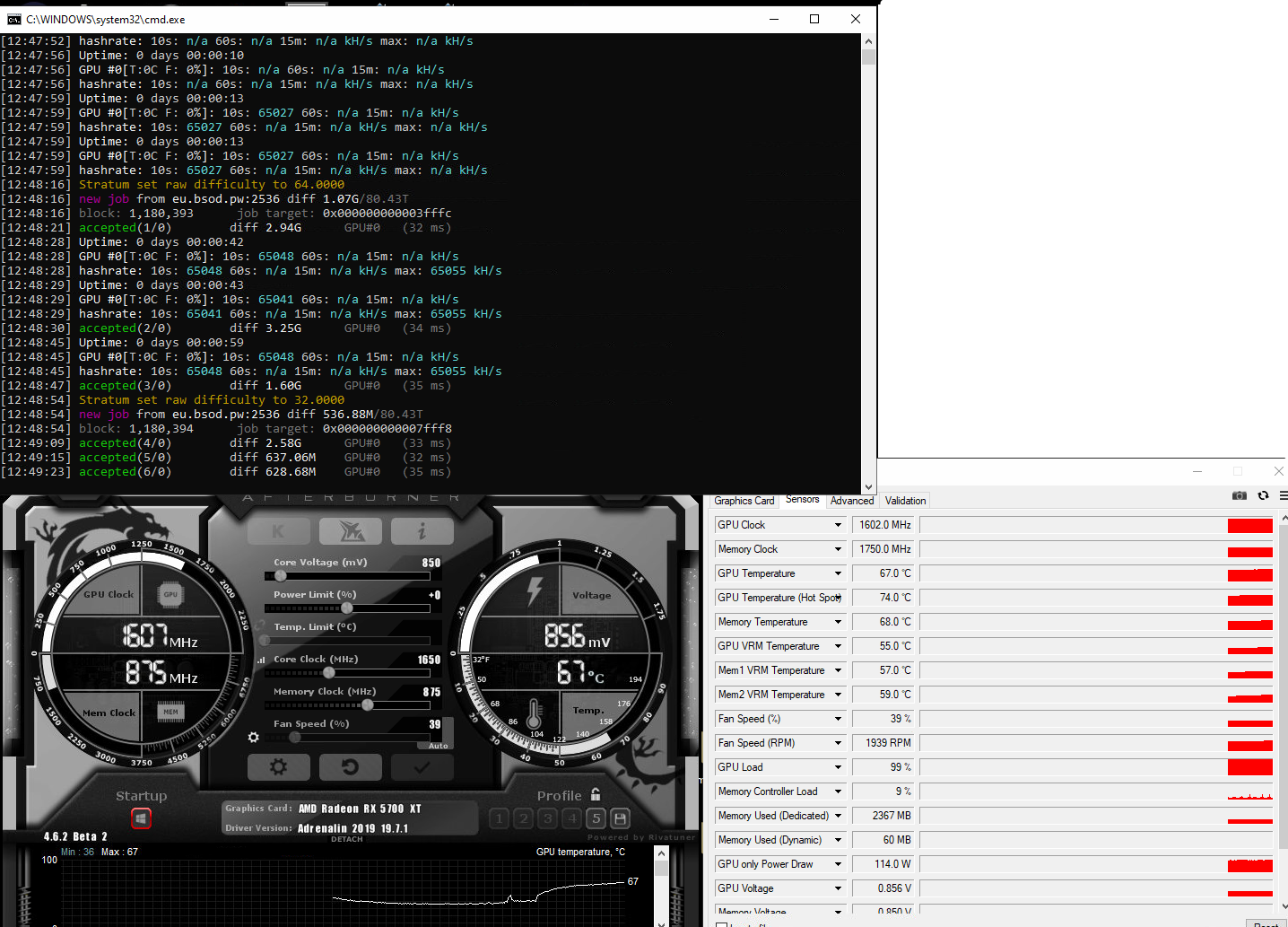Click the 114.0 W power draw value
This screenshot has width=1288, height=927.
click(x=883, y=864)
